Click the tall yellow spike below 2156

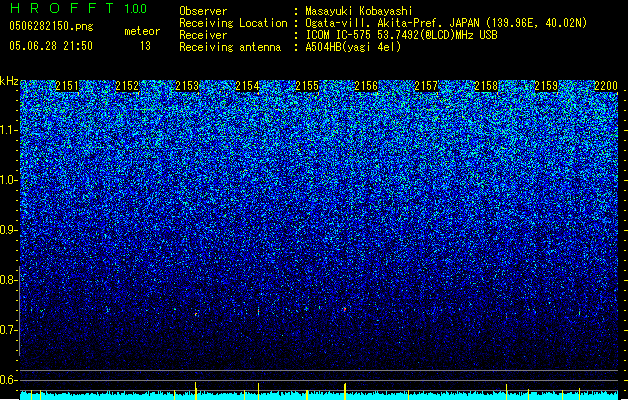345,391
